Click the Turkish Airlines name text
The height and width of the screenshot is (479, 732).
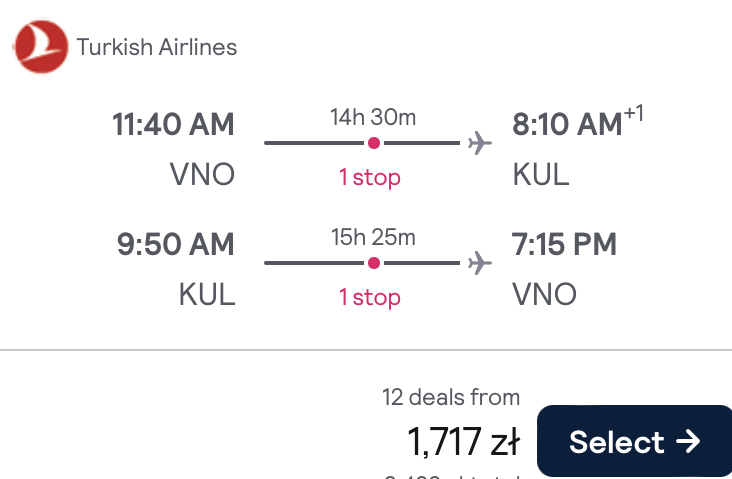point(157,47)
